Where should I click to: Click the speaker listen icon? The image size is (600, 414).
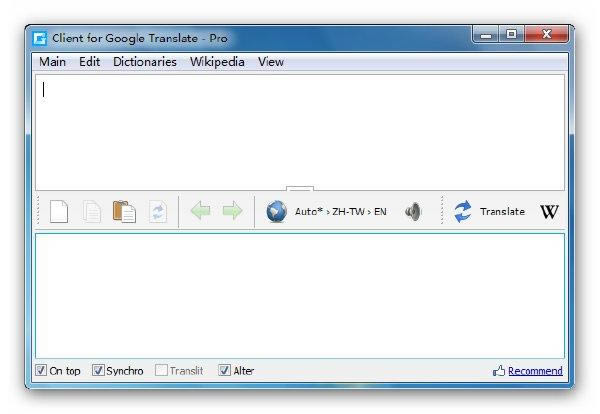coord(413,211)
